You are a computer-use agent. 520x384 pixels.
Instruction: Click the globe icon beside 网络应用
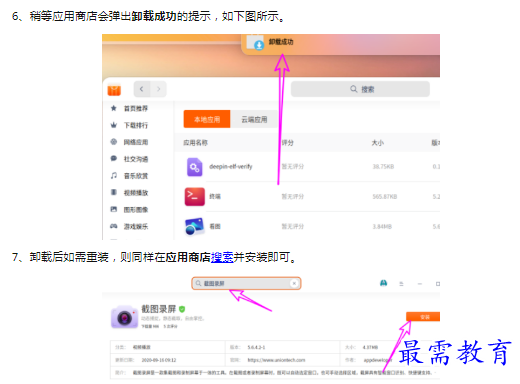(x=114, y=142)
